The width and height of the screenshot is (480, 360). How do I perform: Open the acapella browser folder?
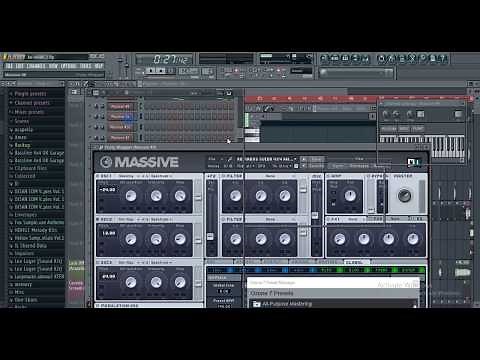(x=23, y=130)
